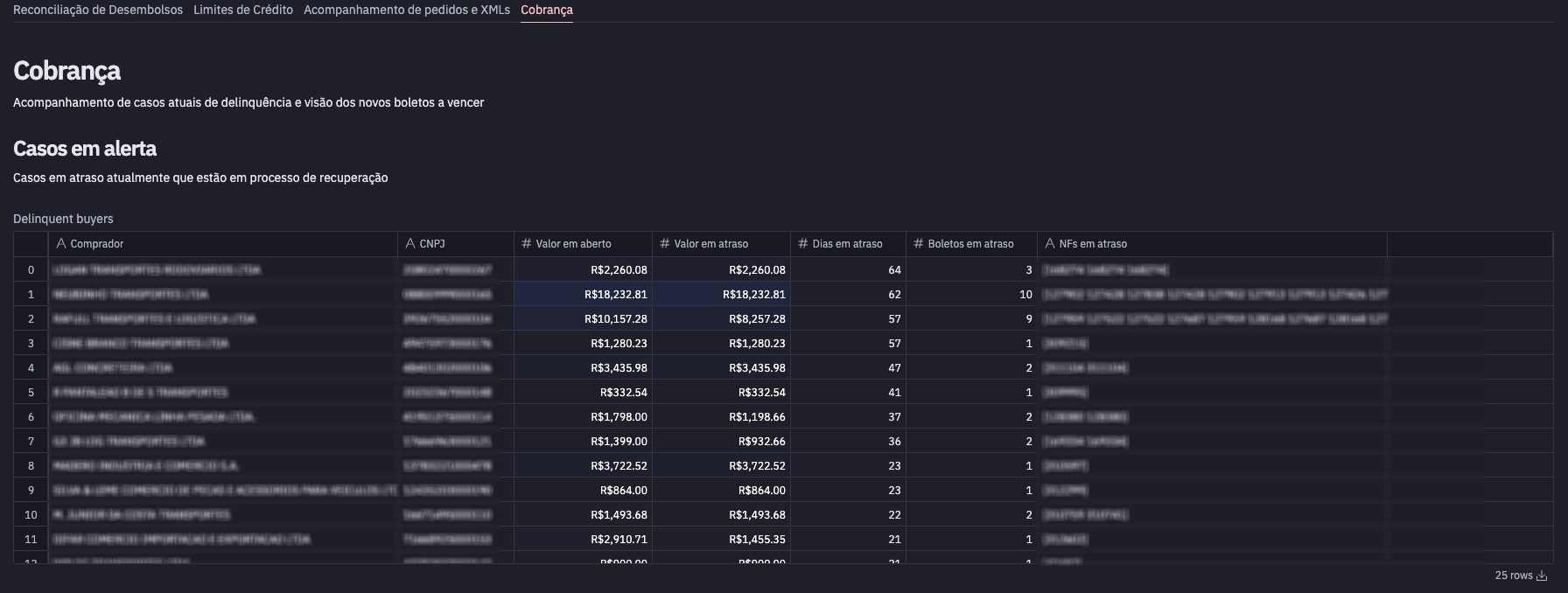The image size is (1568, 593).
Task: Click the Delinquent buyers table label
Action: pyautogui.click(x=63, y=219)
